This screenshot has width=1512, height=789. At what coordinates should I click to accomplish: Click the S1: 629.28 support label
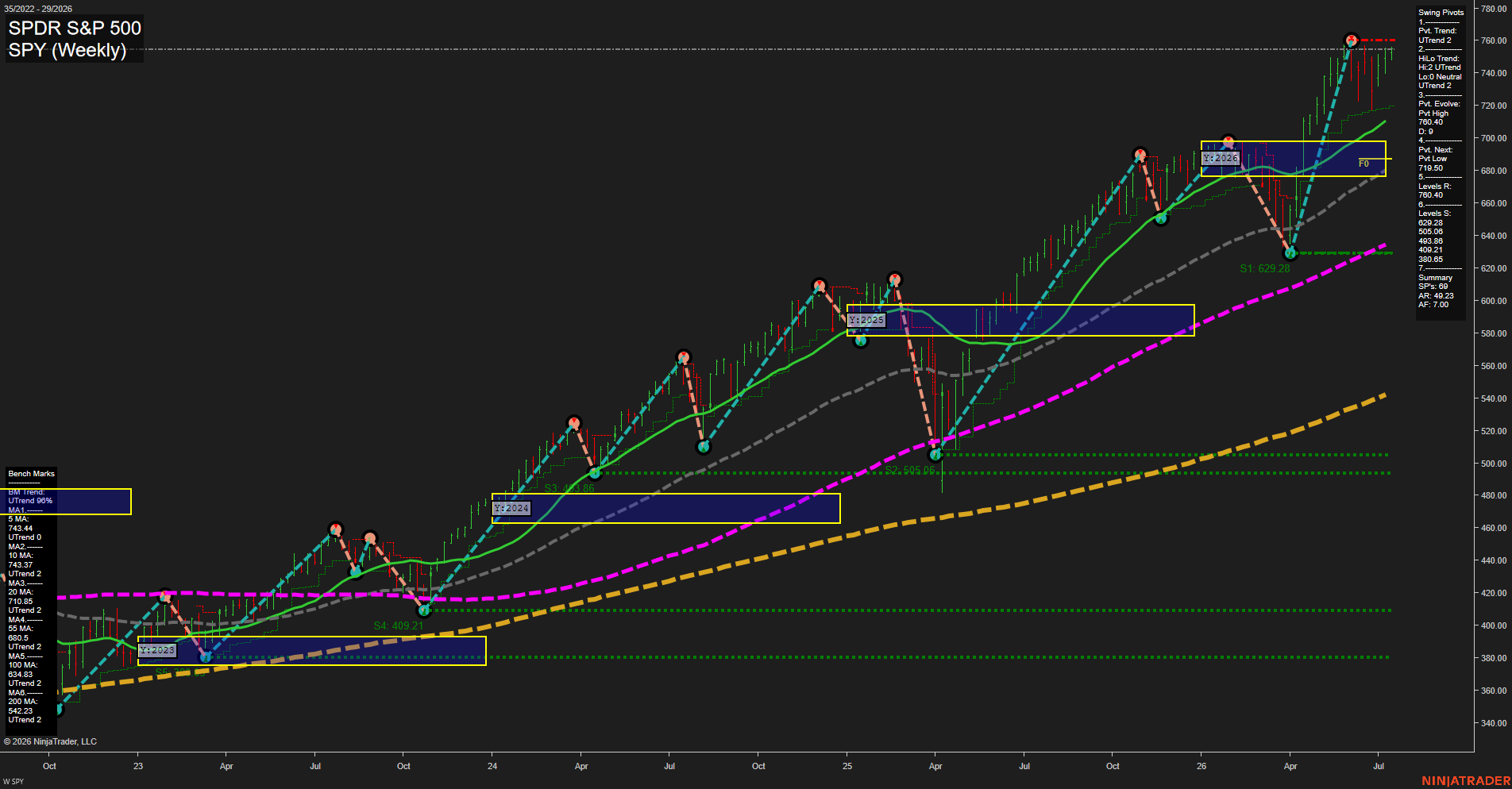click(x=1265, y=268)
